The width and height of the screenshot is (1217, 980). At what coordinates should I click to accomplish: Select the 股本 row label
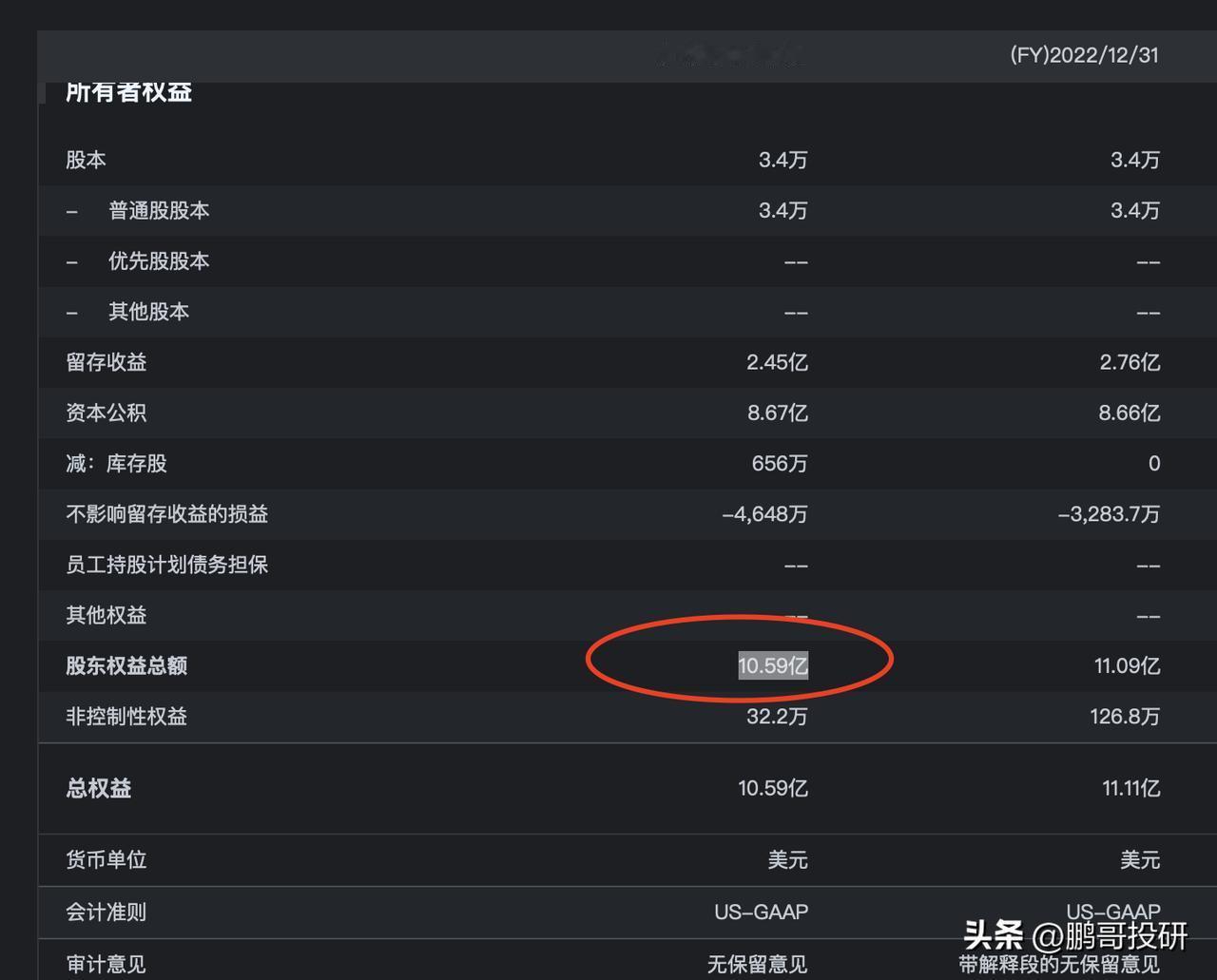[x=86, y=160]
